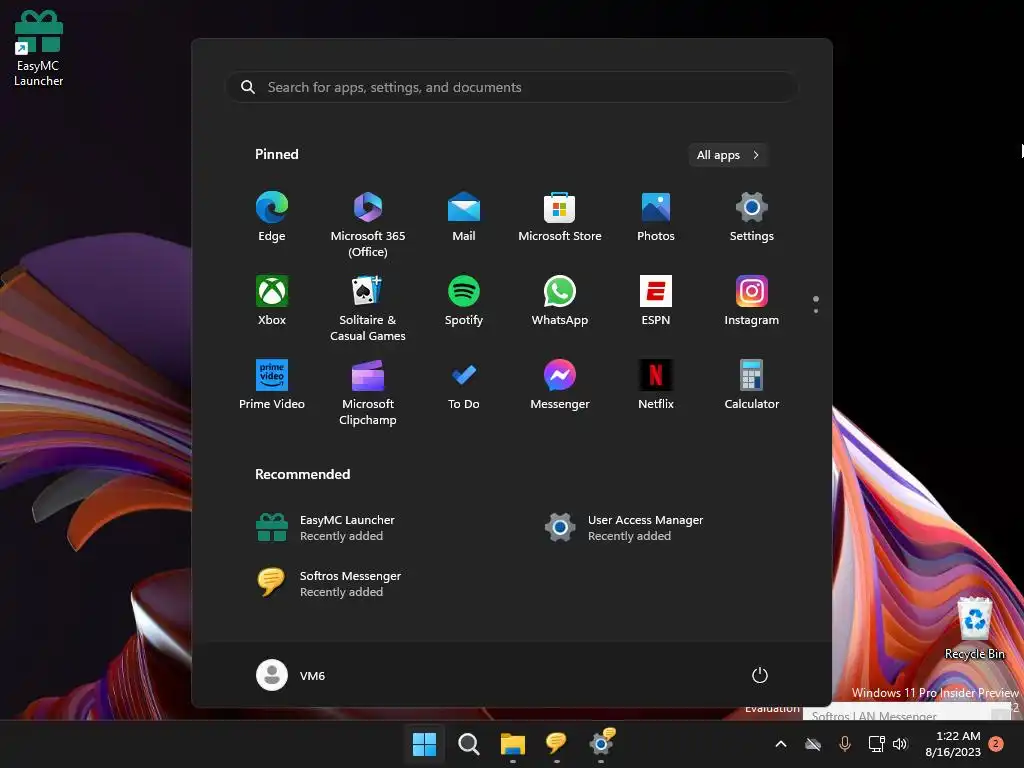Show hidden system tray icons

780,744
